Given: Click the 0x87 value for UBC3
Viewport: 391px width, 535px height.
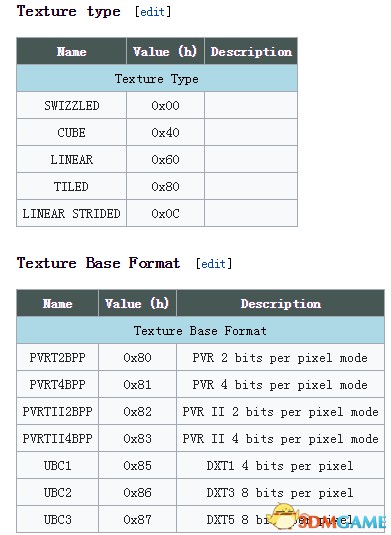Looking at the screenshot, I should (137, 519).
